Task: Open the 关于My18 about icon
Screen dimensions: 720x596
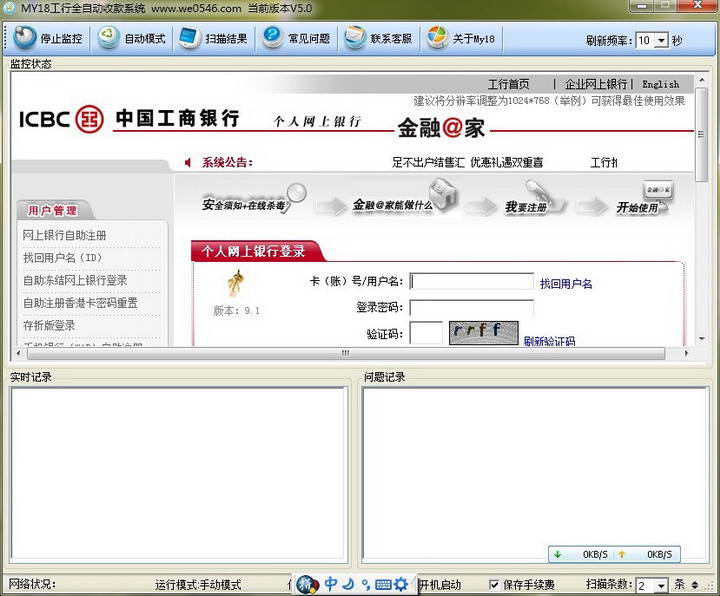Action: coord(437,38)
